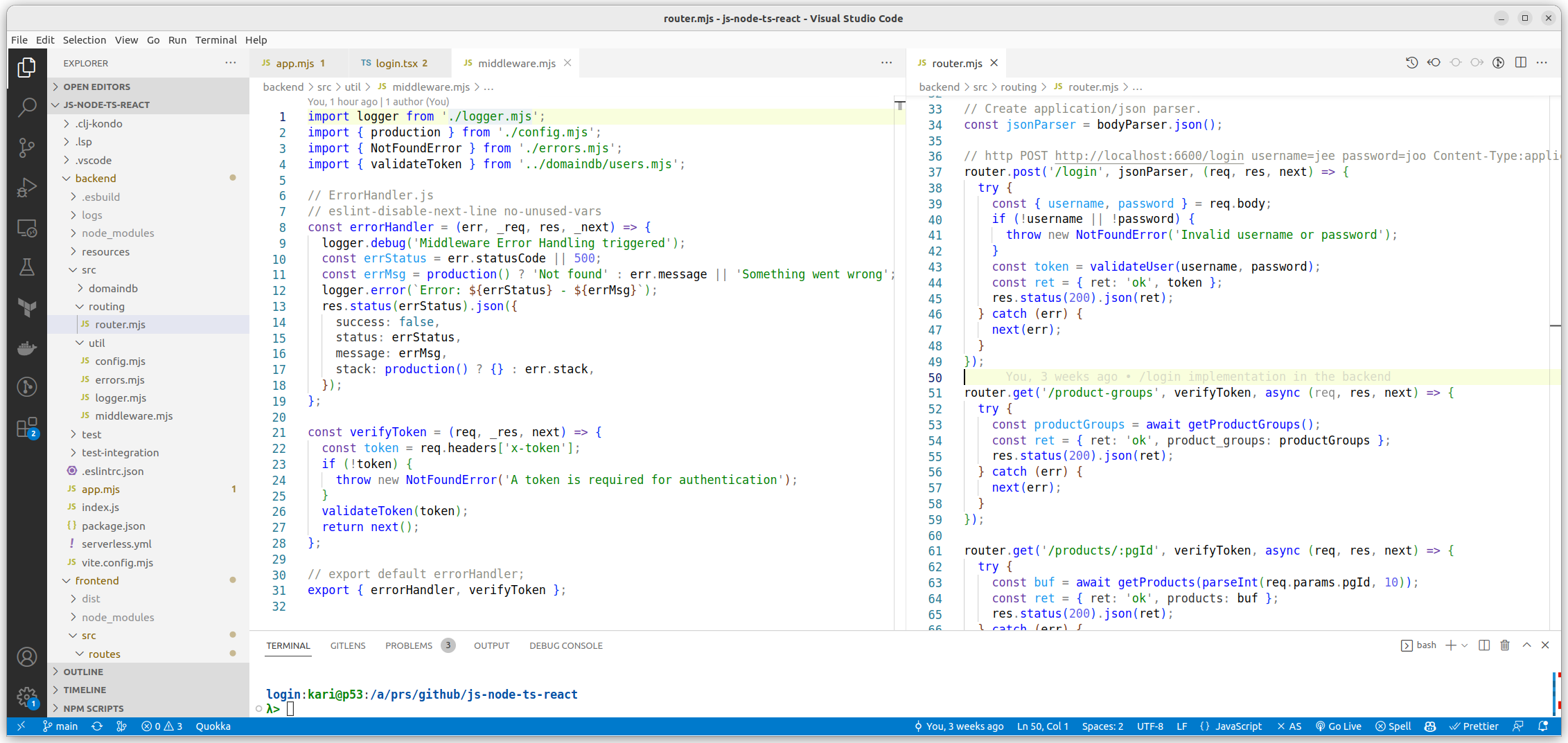Open the Manage gear menu

(26, 697)
